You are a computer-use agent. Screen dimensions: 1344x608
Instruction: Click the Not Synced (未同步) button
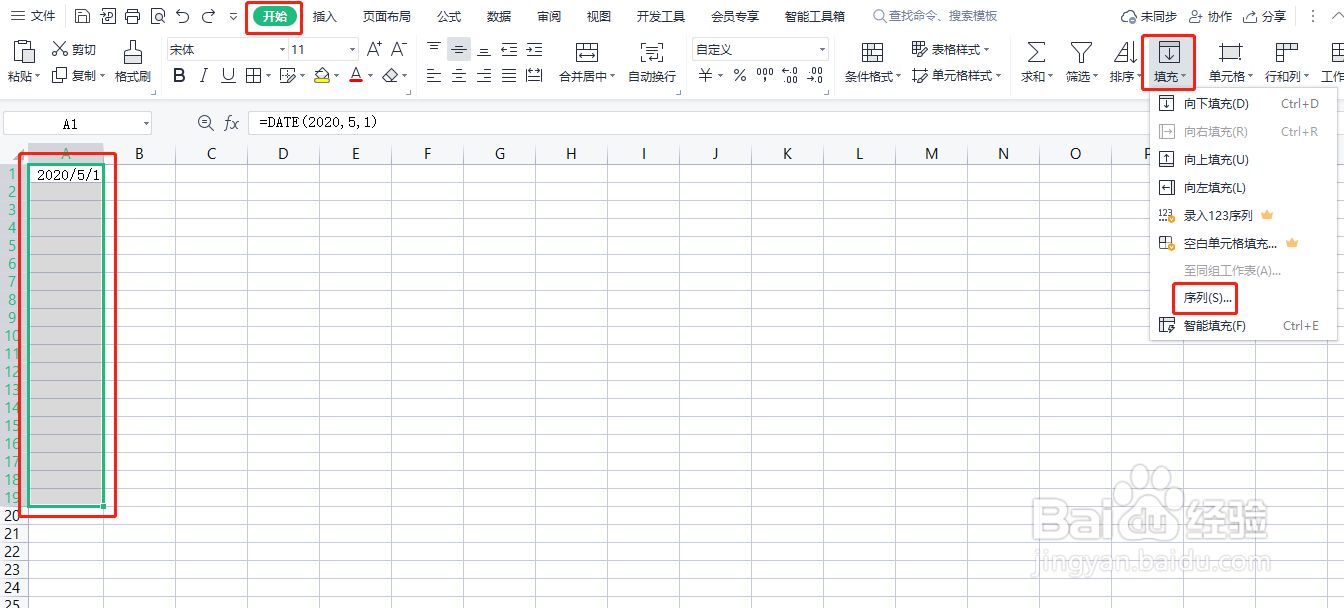pyautogui.click(x=1148, y=16)
